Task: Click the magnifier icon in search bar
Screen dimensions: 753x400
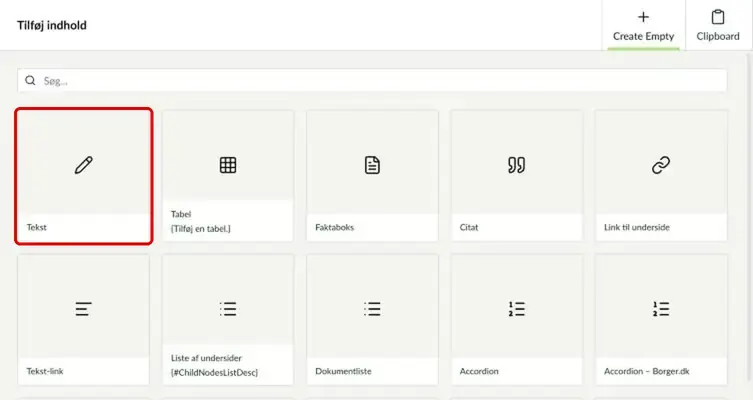Action: pyautogui.click(x=30, y=80)
